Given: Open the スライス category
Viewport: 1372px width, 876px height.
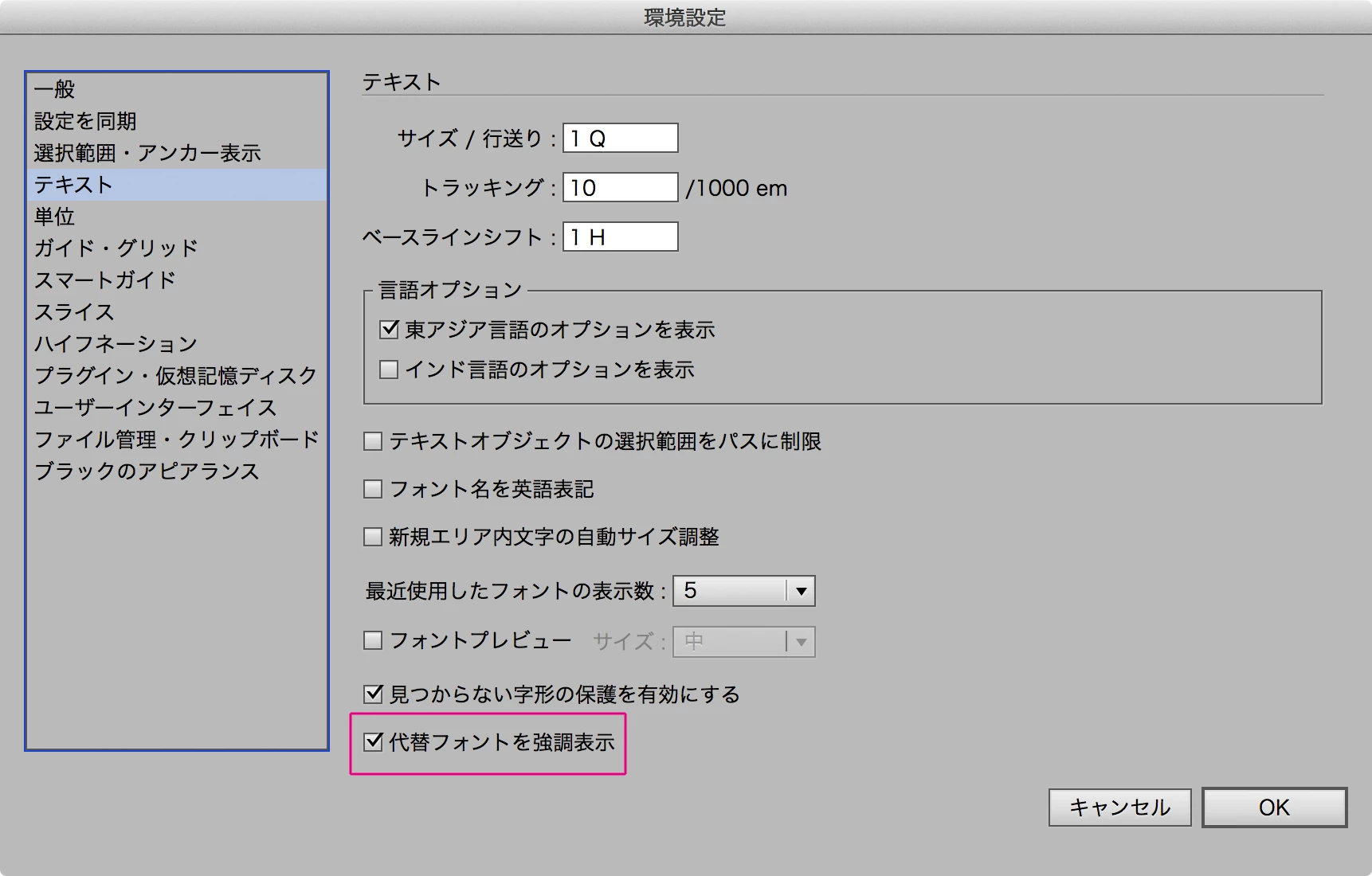Looking at the screenshot, I should point(177,312).
